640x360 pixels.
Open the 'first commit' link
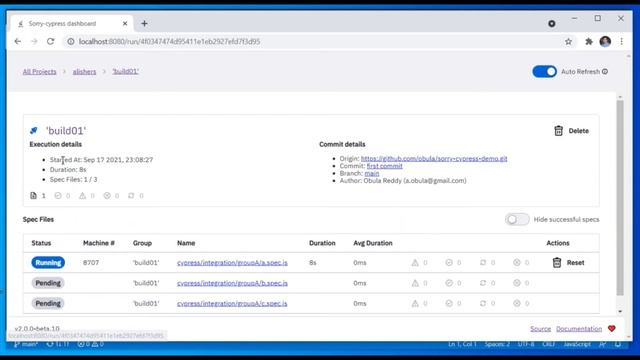point(384,166)
